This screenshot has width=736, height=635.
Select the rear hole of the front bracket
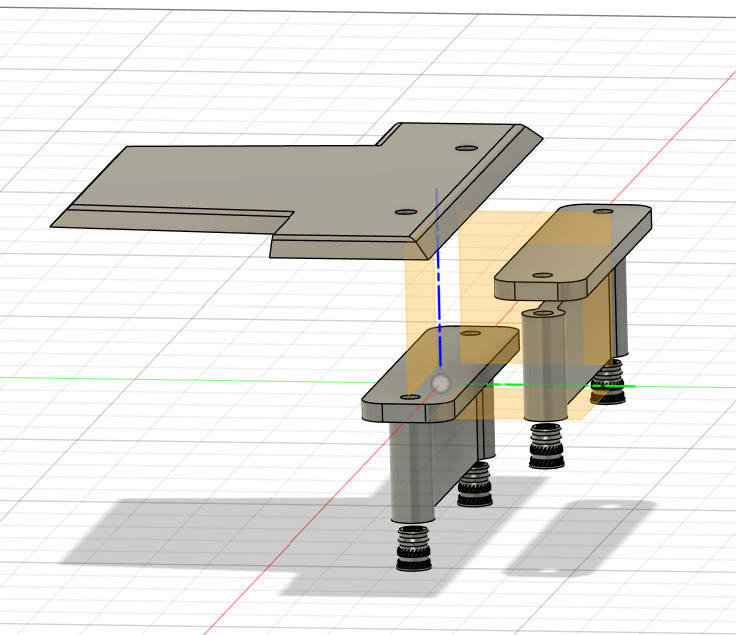(x=470, y=334)
